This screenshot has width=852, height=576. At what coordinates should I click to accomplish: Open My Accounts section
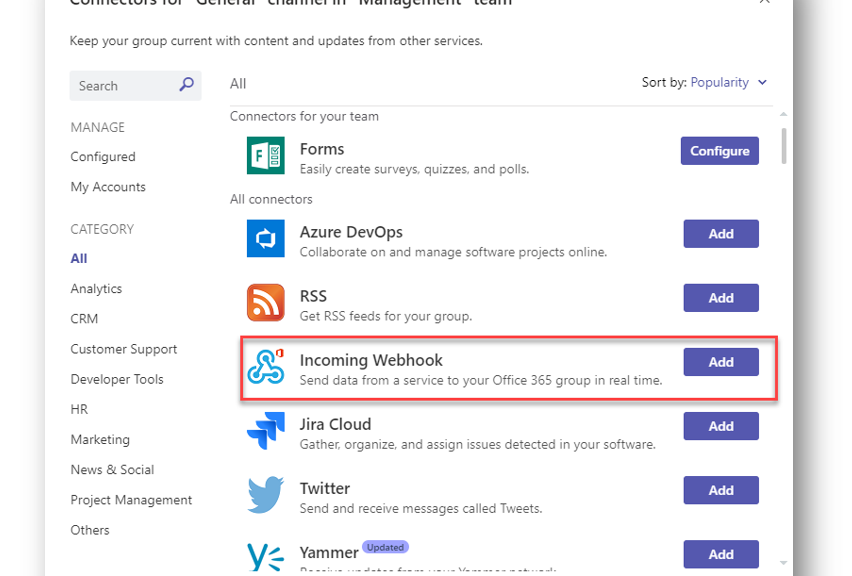(108, 187)
